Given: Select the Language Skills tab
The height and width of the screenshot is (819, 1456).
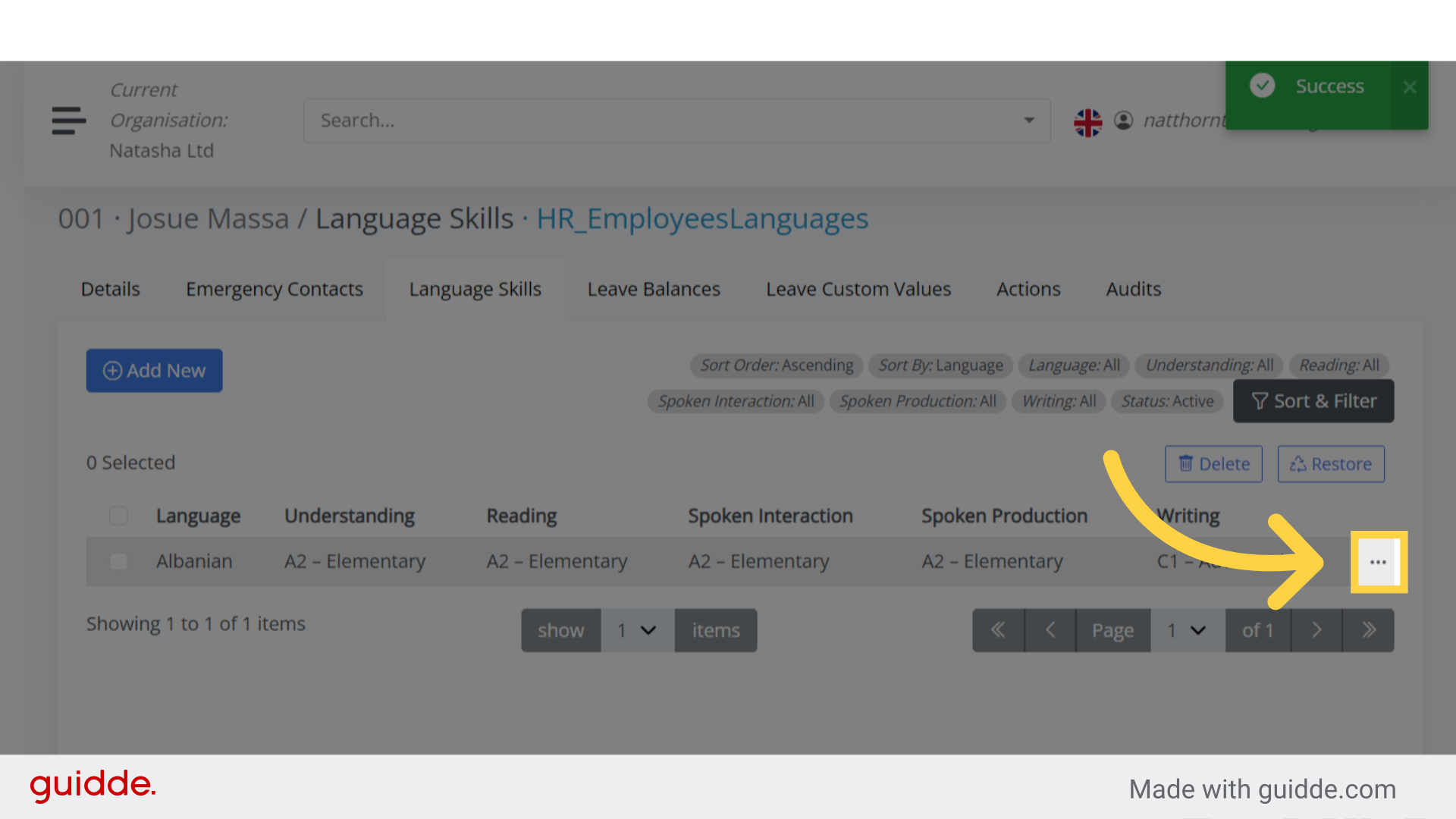Looking at the screenshot, I should pos(475,289).
